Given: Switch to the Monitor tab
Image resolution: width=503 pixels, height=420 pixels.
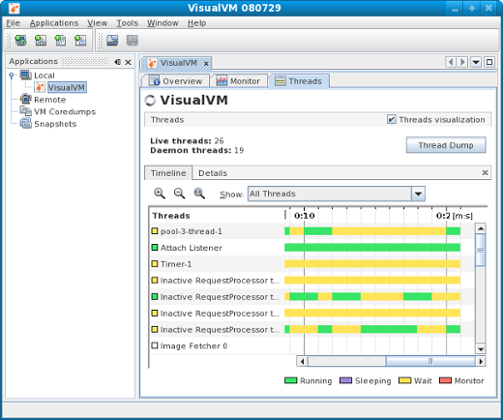Looking at the screenshot, I should tap(238, 81).
